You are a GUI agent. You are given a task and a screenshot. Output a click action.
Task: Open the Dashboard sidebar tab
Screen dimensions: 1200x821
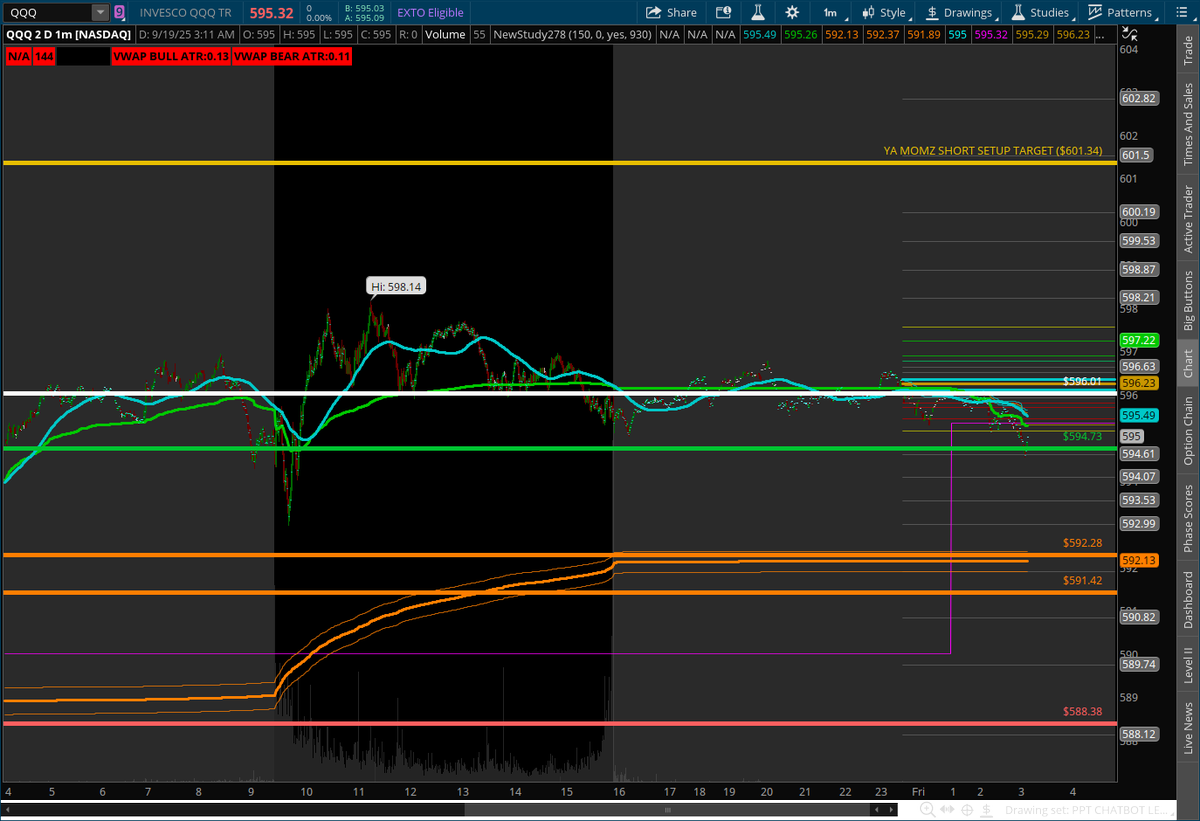pyautogui.click(x=1188, y=598)
